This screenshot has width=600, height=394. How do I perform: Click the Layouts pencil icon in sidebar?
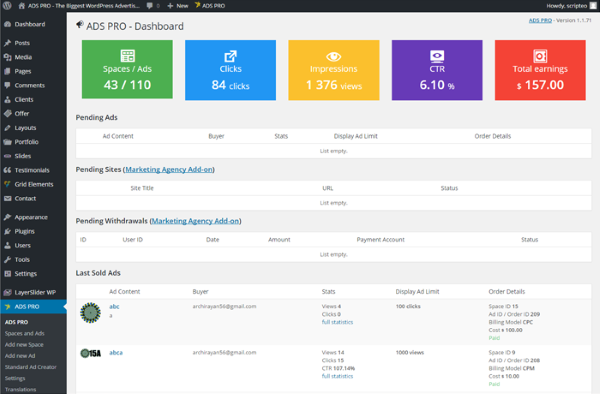(7, 128)
